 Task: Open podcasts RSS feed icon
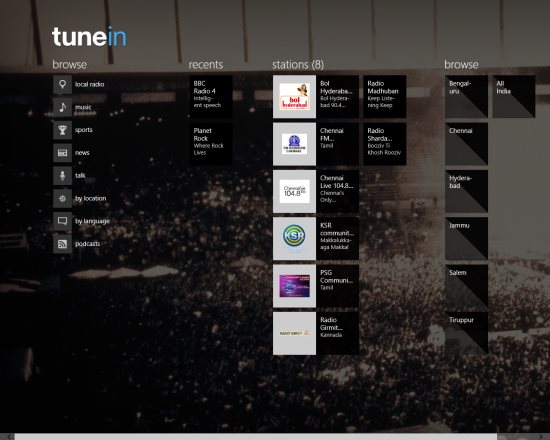62,244
